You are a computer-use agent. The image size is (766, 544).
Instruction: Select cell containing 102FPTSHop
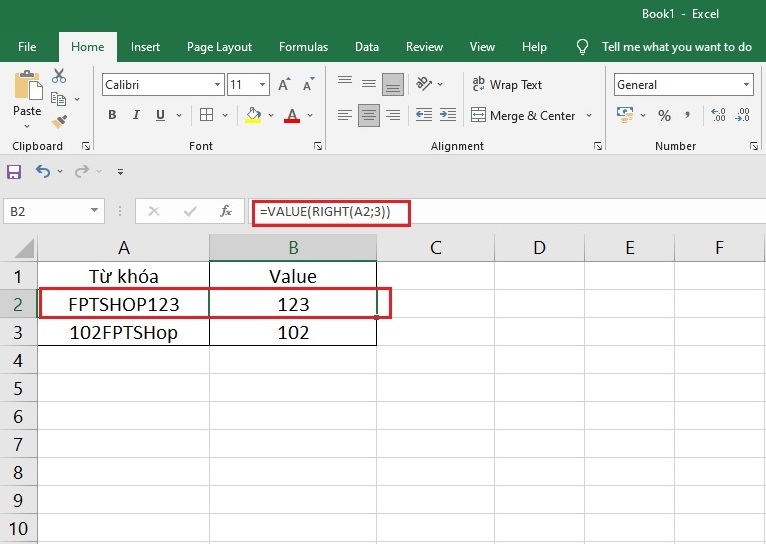pyautogui.click(x=124, y=332)
